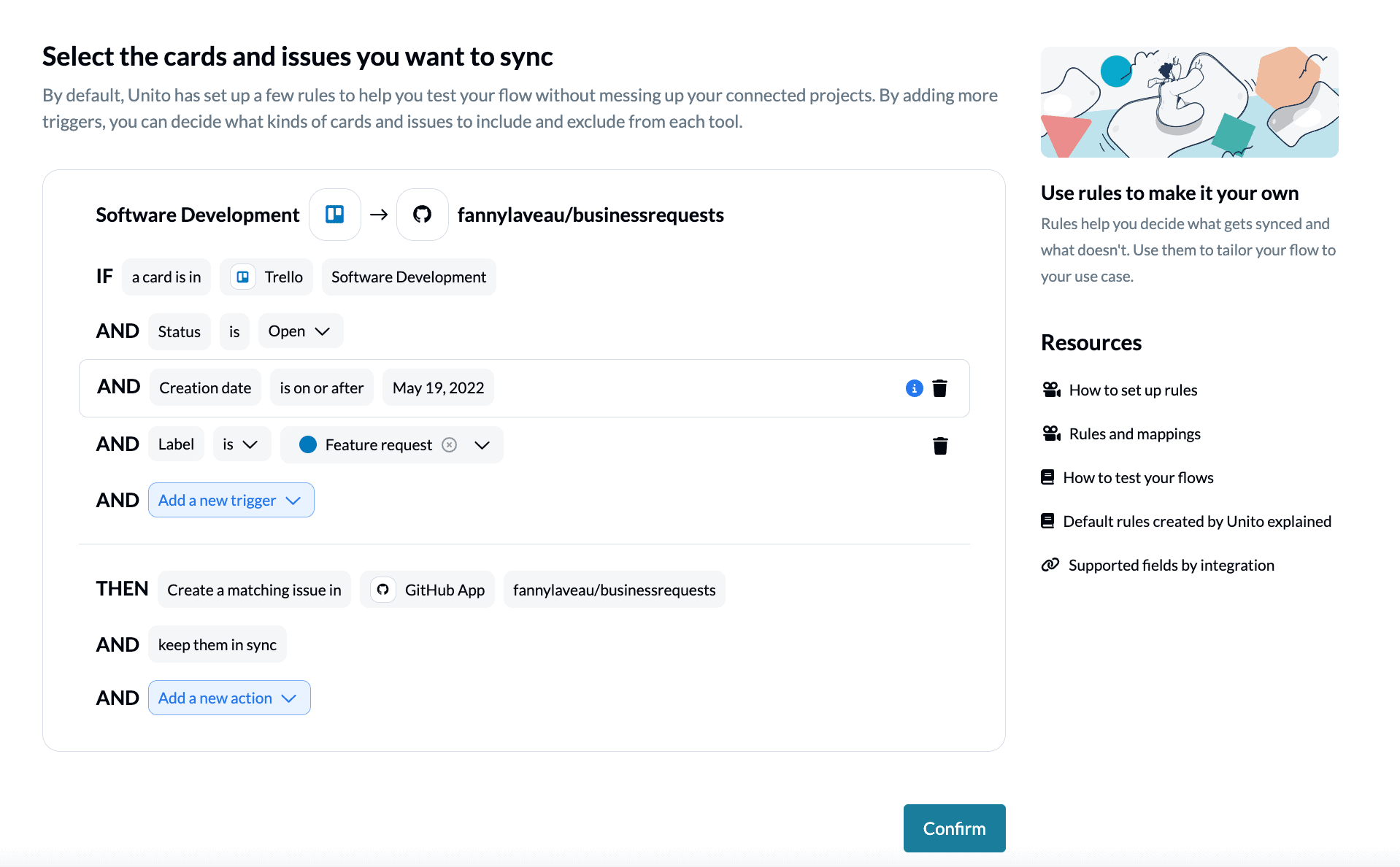Viewport: 1400px width, 867px height.
Task: Click the Trello icon next to Software Development heading
Action: [x=334, y=214]
